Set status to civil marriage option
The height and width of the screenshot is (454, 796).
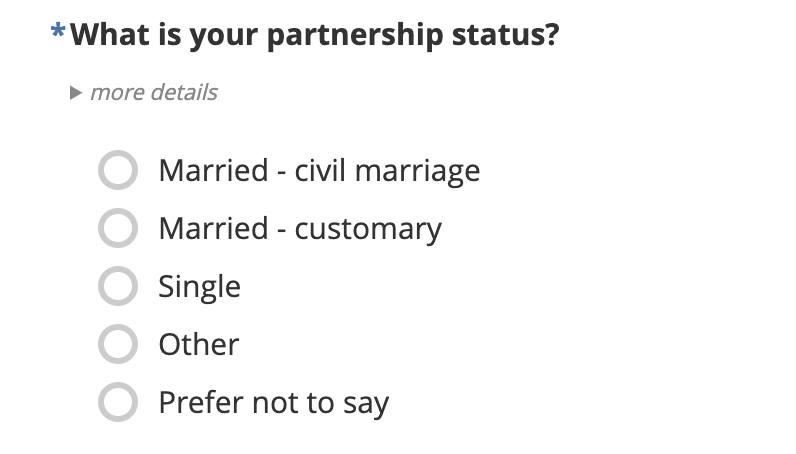pos(118,170)
